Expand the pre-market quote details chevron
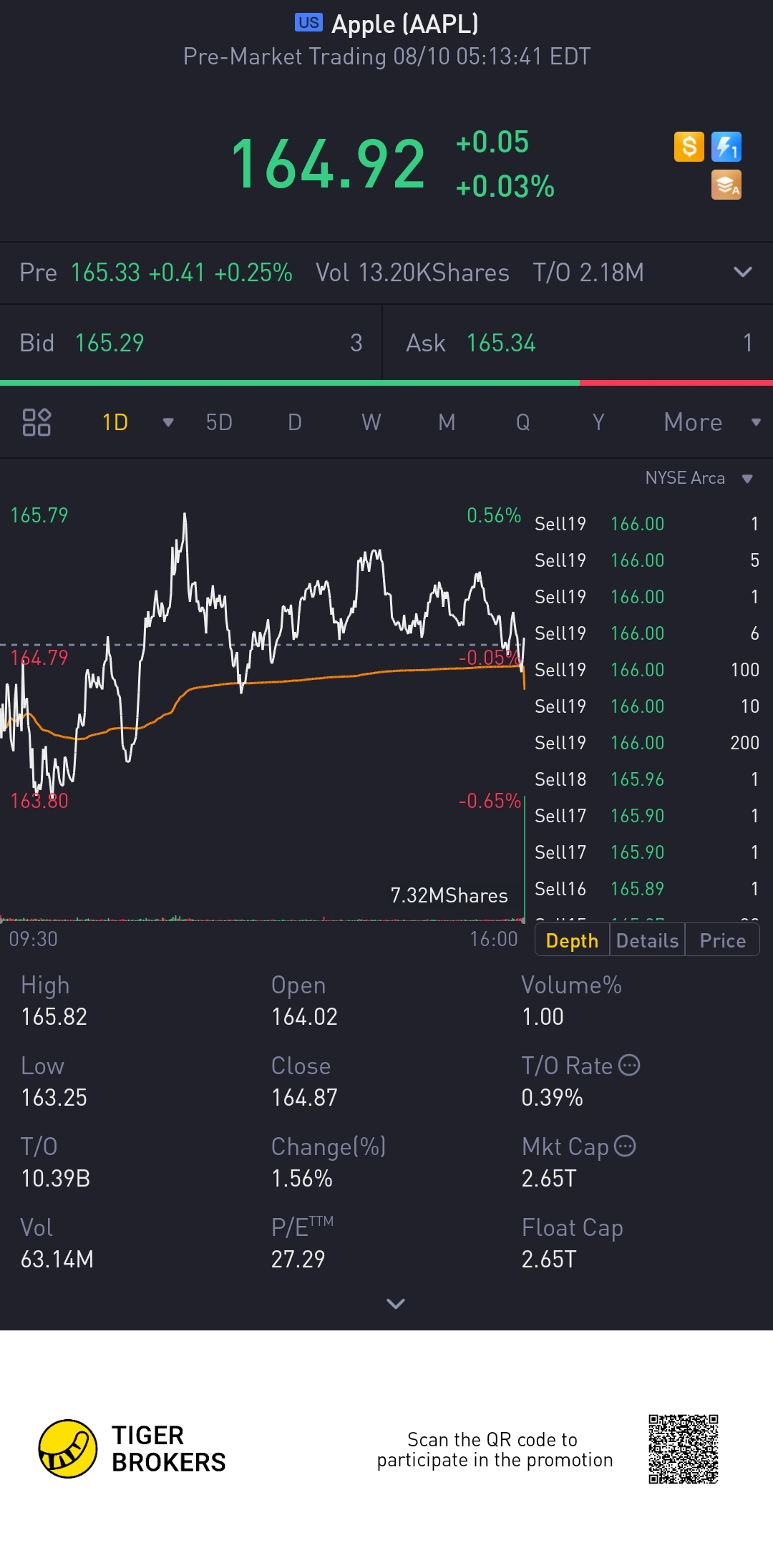773x1568 pixels. [x=743, y=272]
